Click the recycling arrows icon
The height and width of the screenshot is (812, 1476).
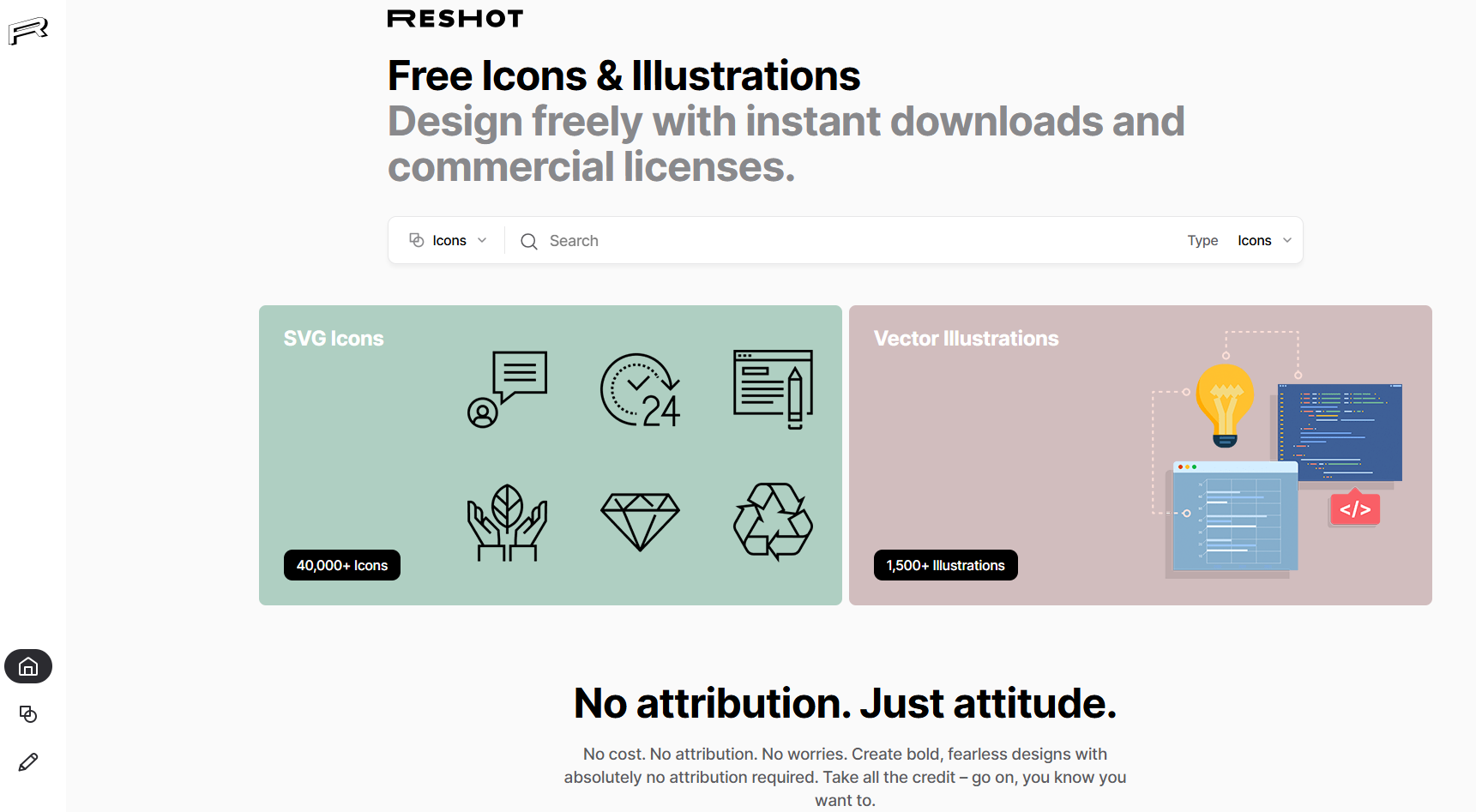(773, 521)
